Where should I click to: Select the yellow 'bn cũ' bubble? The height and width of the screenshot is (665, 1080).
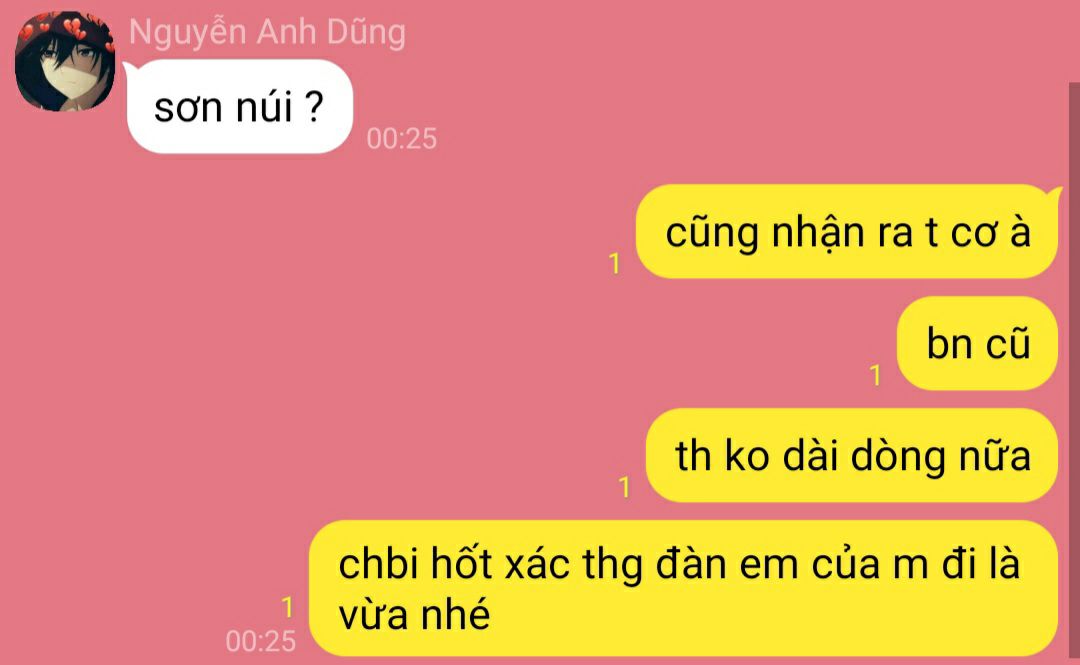977,343
